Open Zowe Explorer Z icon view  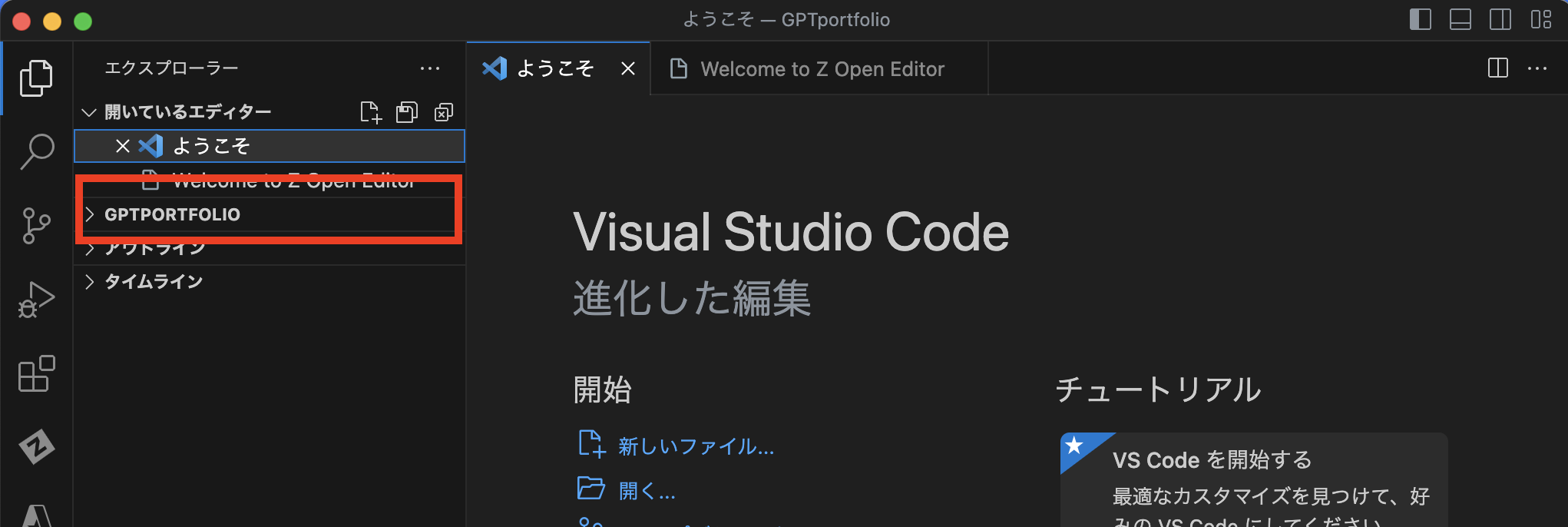pyautogui.click(x=36, y=446)
